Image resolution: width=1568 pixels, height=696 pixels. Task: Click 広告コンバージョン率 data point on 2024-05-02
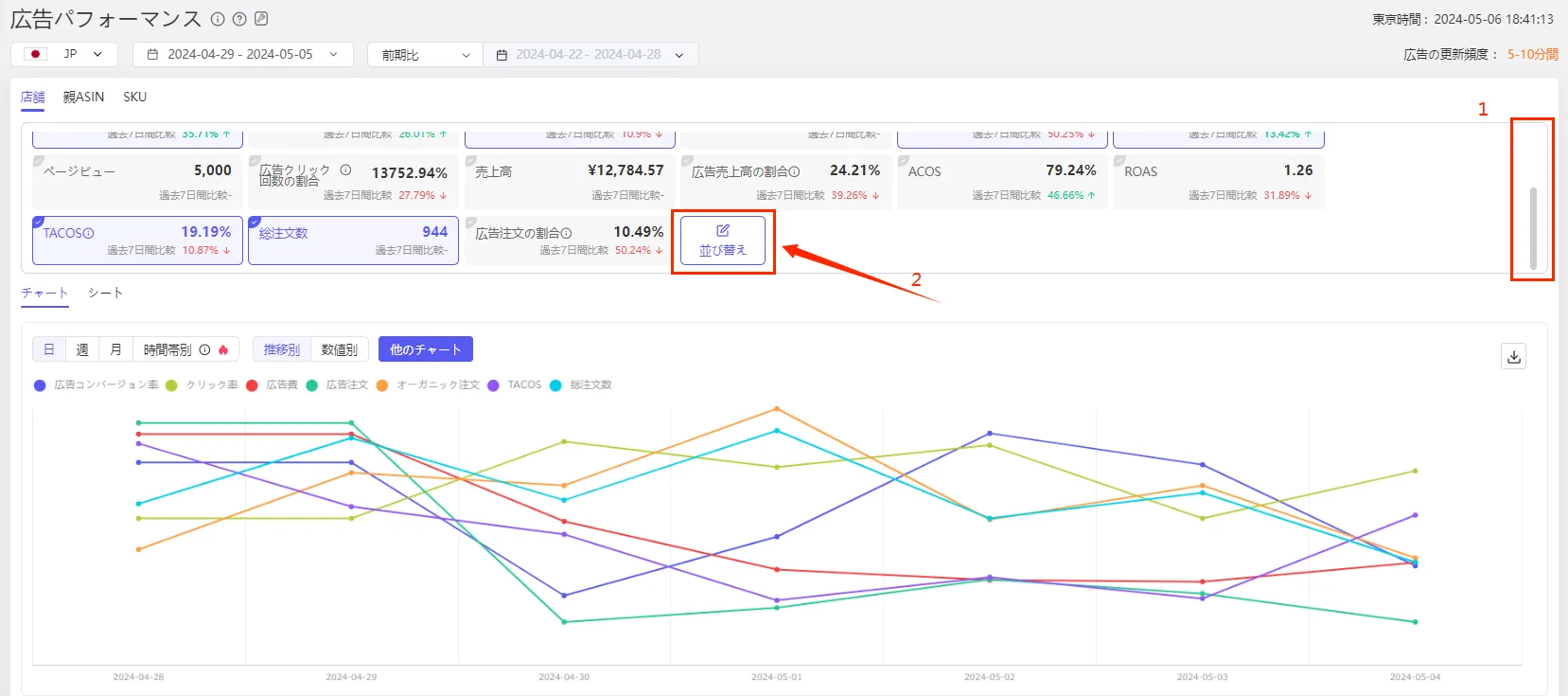pos(990,434)
